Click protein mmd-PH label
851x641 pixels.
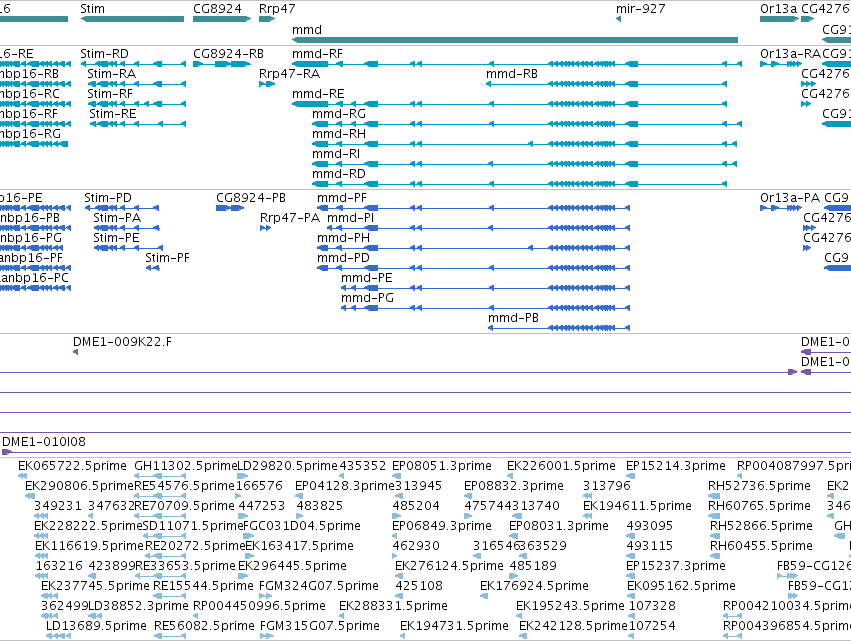(343, 238)
